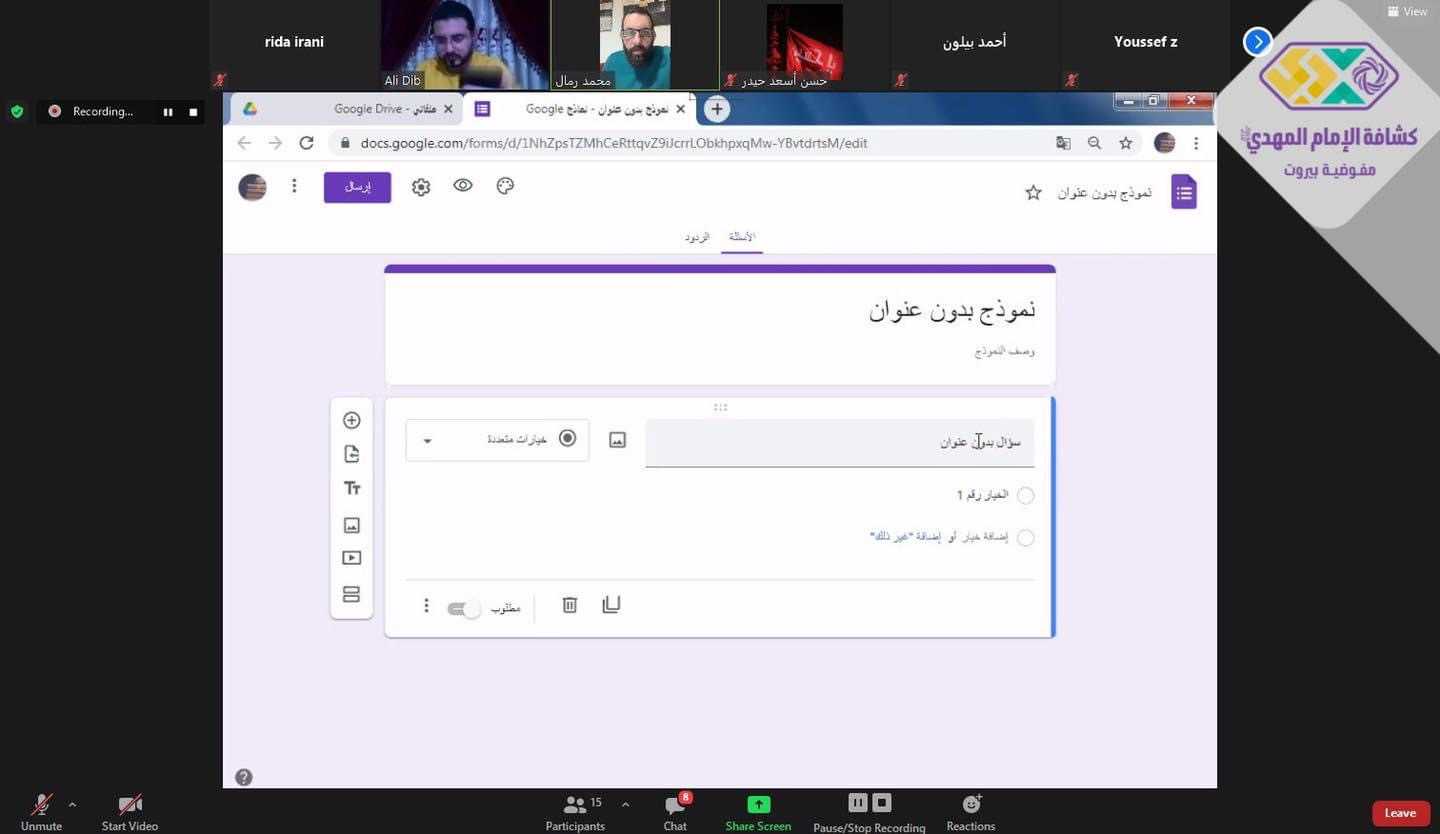1440x834 pixels.
Task: Click the red Leave meeting button
Action: [1399, 813]
